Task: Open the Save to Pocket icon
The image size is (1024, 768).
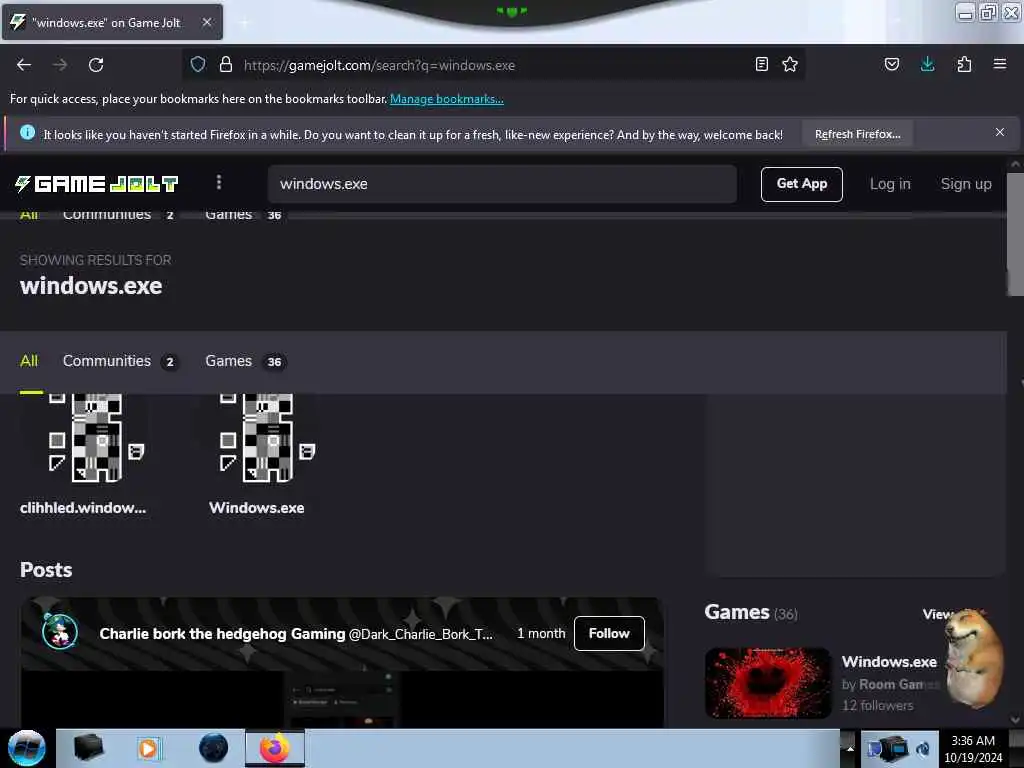Action: 891,64
